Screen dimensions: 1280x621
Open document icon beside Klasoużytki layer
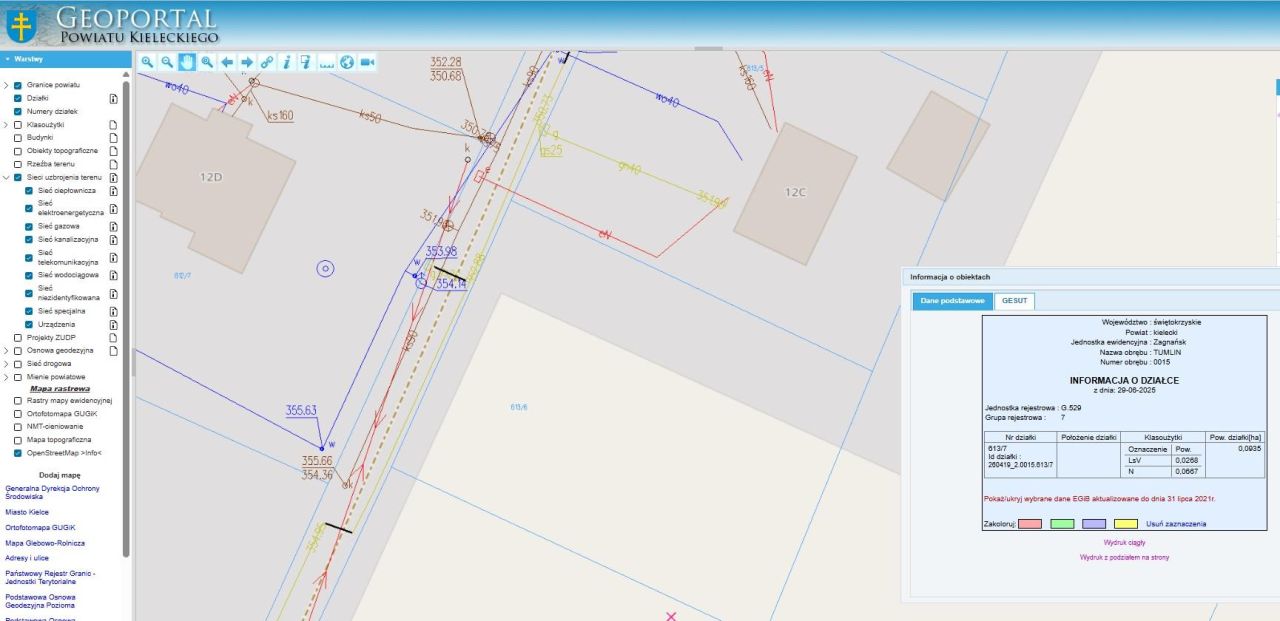(113, 125)
